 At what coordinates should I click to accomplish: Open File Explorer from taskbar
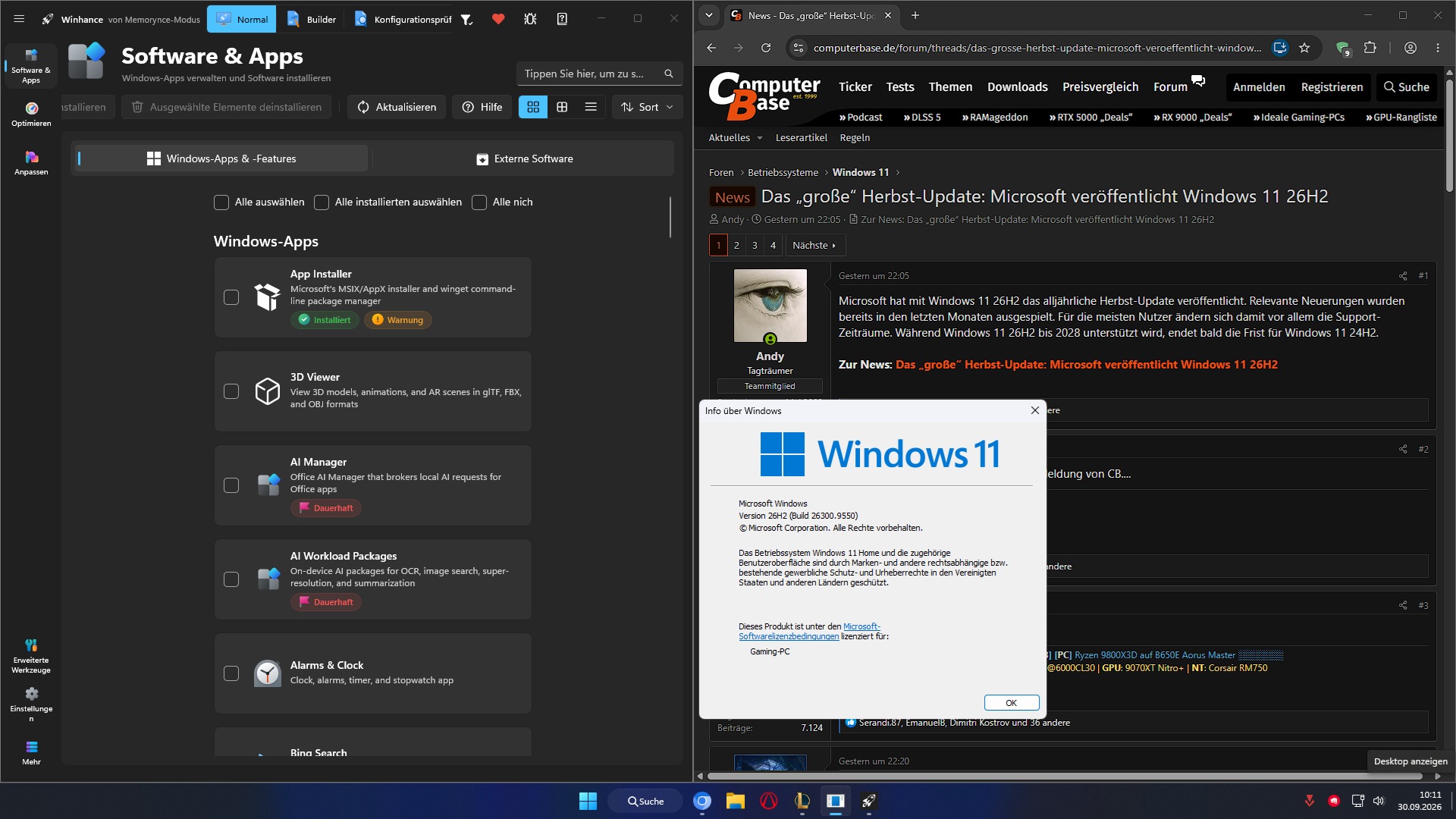[x=736, y=801]
